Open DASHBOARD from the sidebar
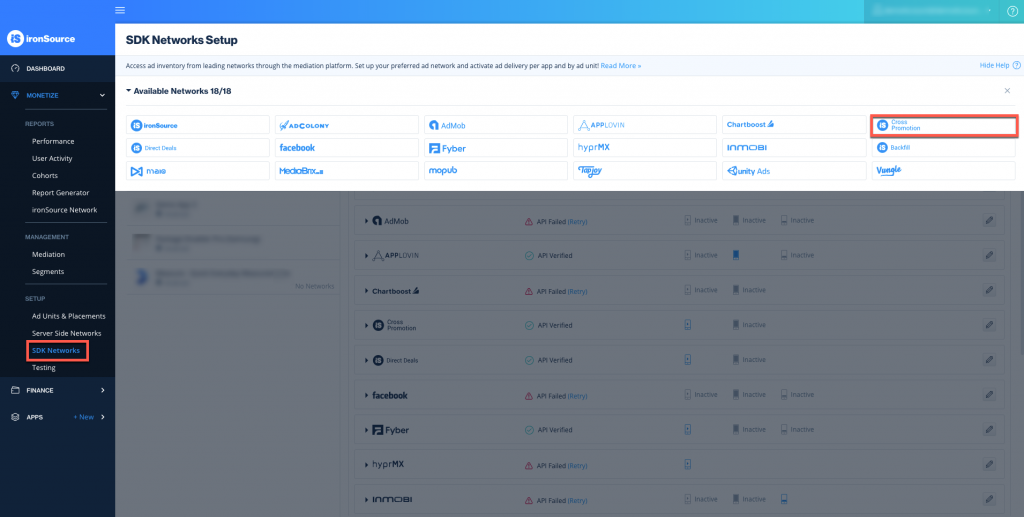This screenshot has height=517, width=1024. [45, 68]
